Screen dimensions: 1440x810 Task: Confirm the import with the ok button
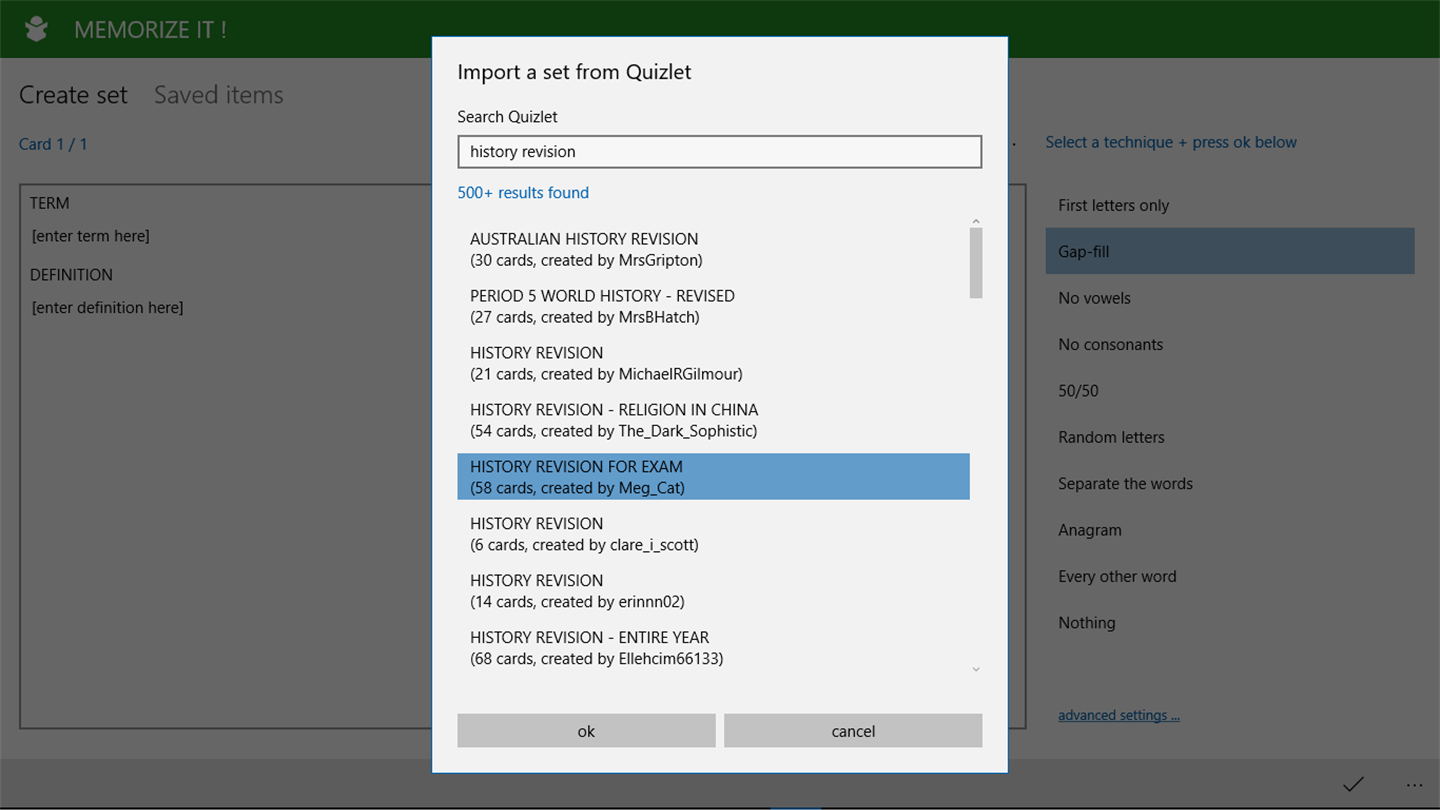click(586, 731)
